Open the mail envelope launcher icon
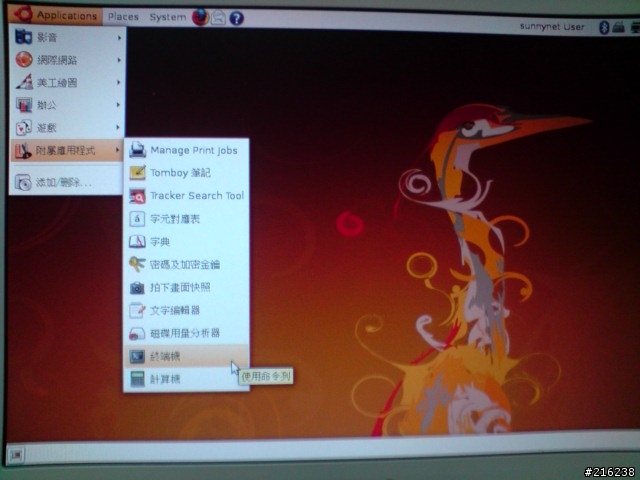The width and height of the screenshot is (640, 480). point(218,18)
